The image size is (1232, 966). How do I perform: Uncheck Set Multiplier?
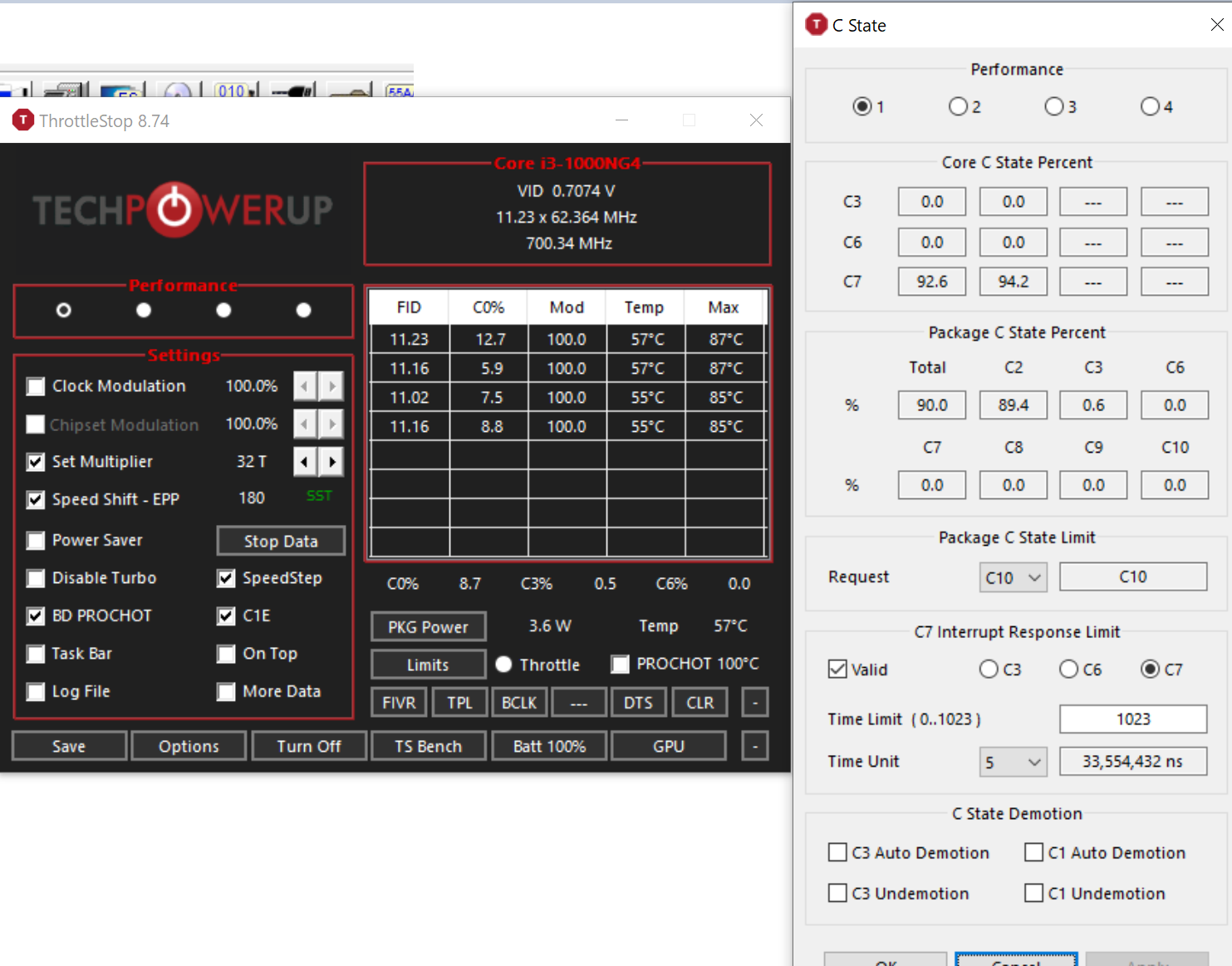[x=36, y=462]
